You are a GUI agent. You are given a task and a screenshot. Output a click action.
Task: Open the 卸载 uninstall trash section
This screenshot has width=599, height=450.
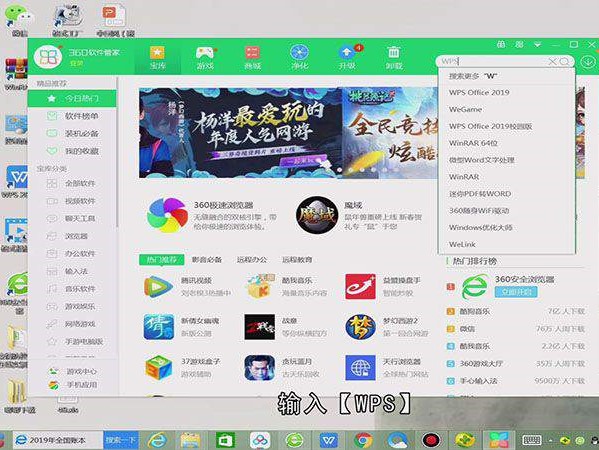[x=394, y=57]
